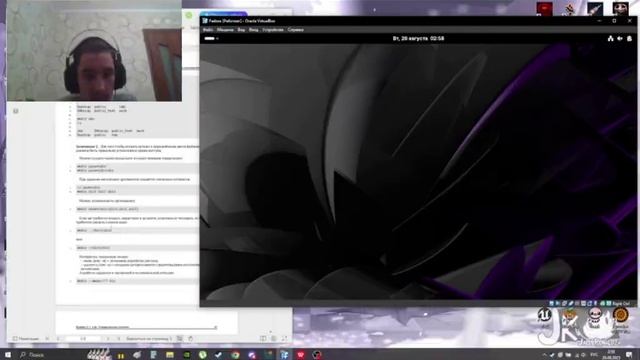Viewport: 640px width, 360px height.
Task: Show hidden system tray icons chevron
Action: click(544, 355)
